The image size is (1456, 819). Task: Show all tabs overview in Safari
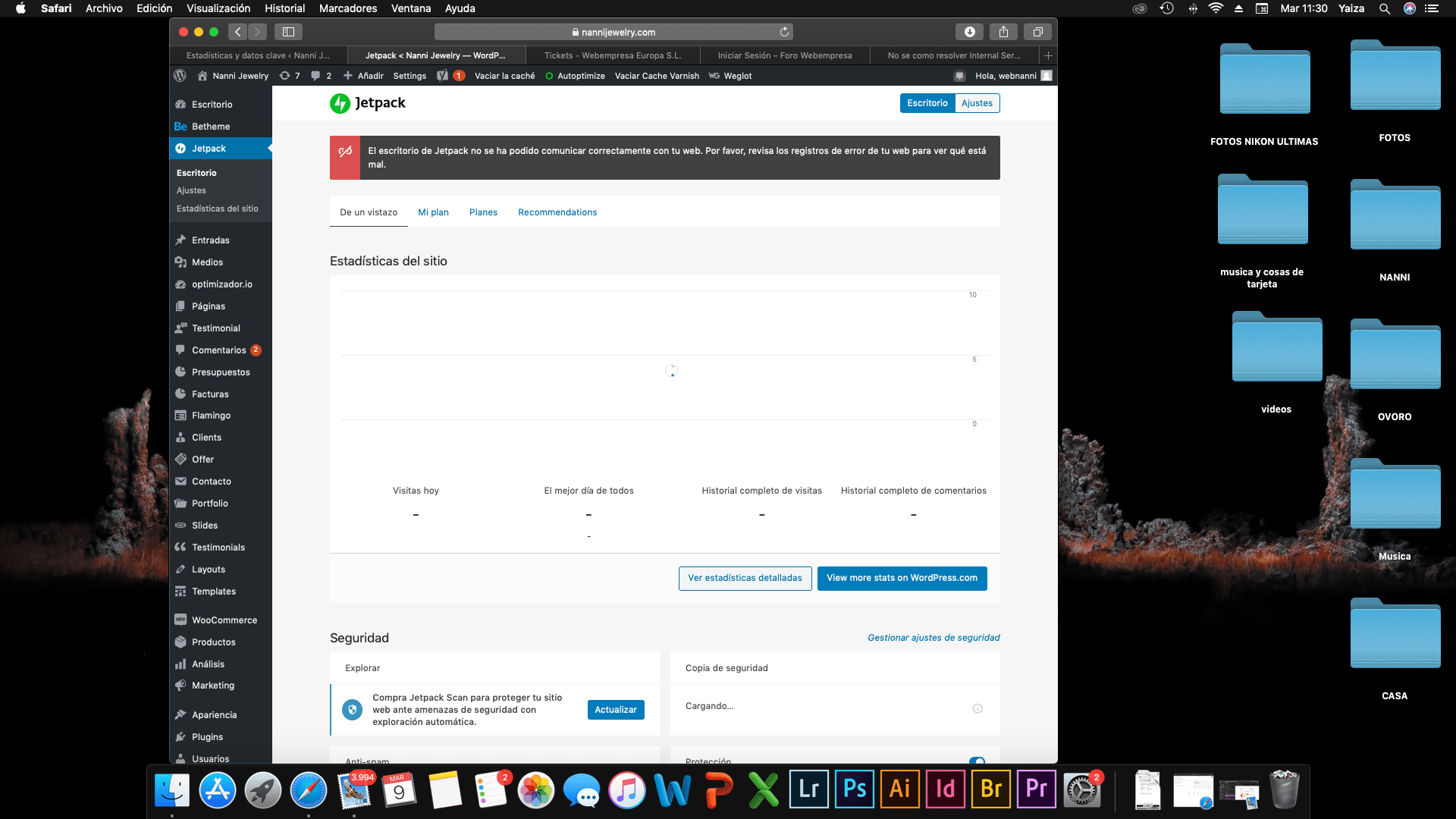pyautogui.click(x=1037, y=32)
